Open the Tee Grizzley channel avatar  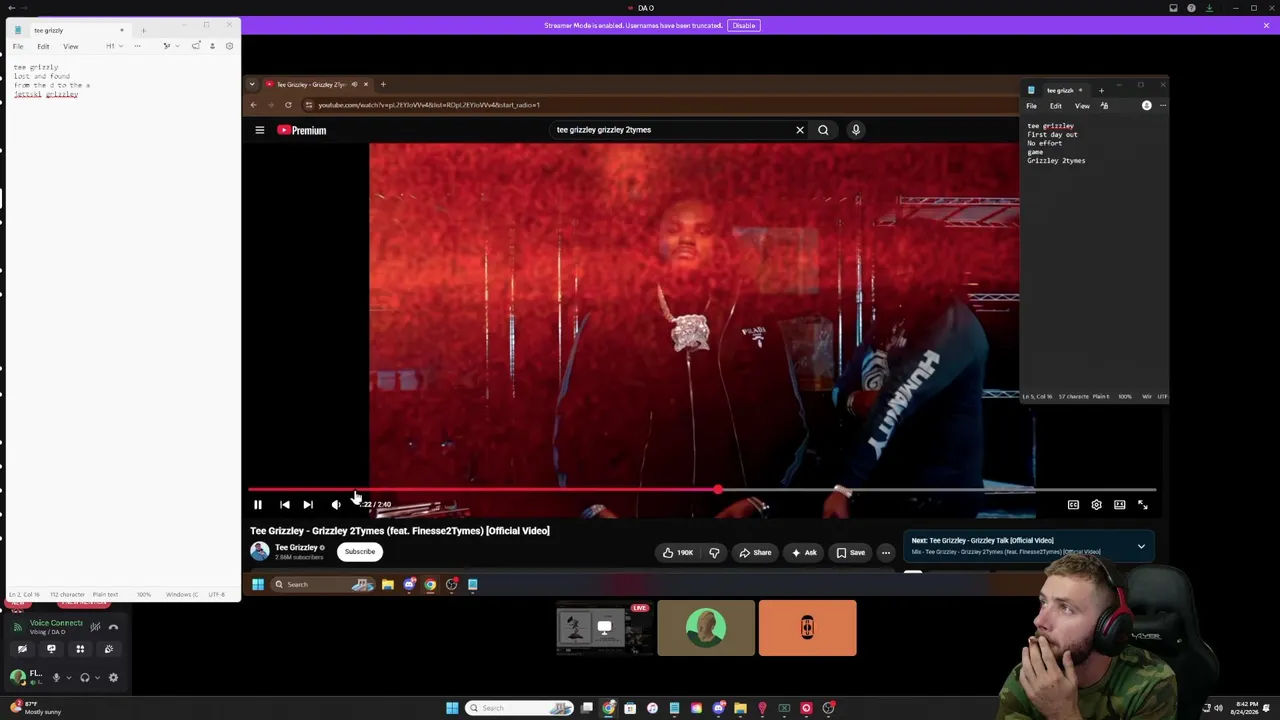(260, 551)
